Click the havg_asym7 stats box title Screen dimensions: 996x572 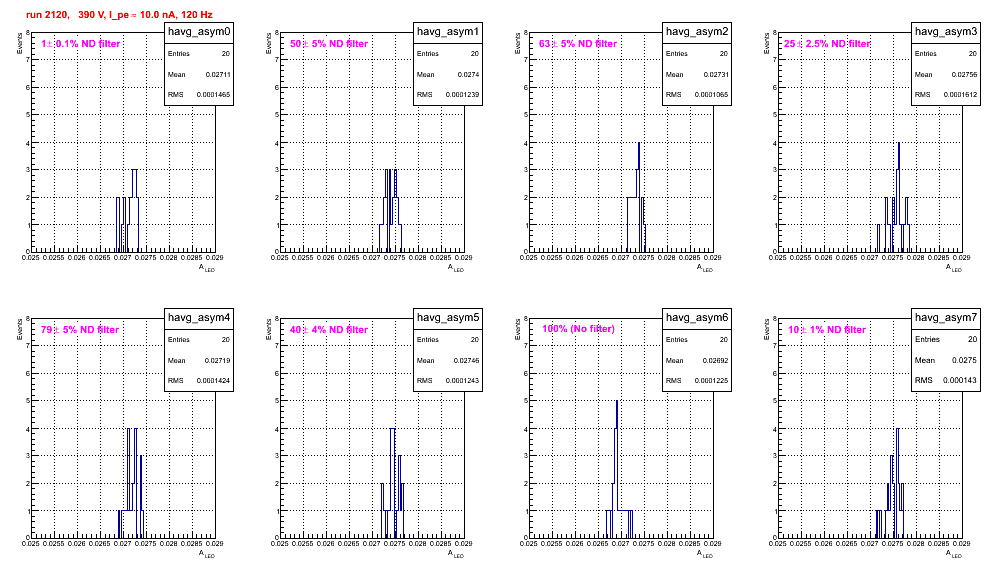point(946,317)
